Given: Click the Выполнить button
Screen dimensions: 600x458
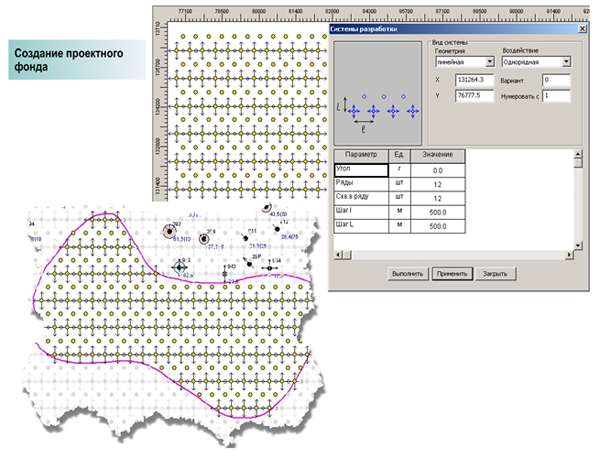Looking at the screenshot, I should pos(408,274).
